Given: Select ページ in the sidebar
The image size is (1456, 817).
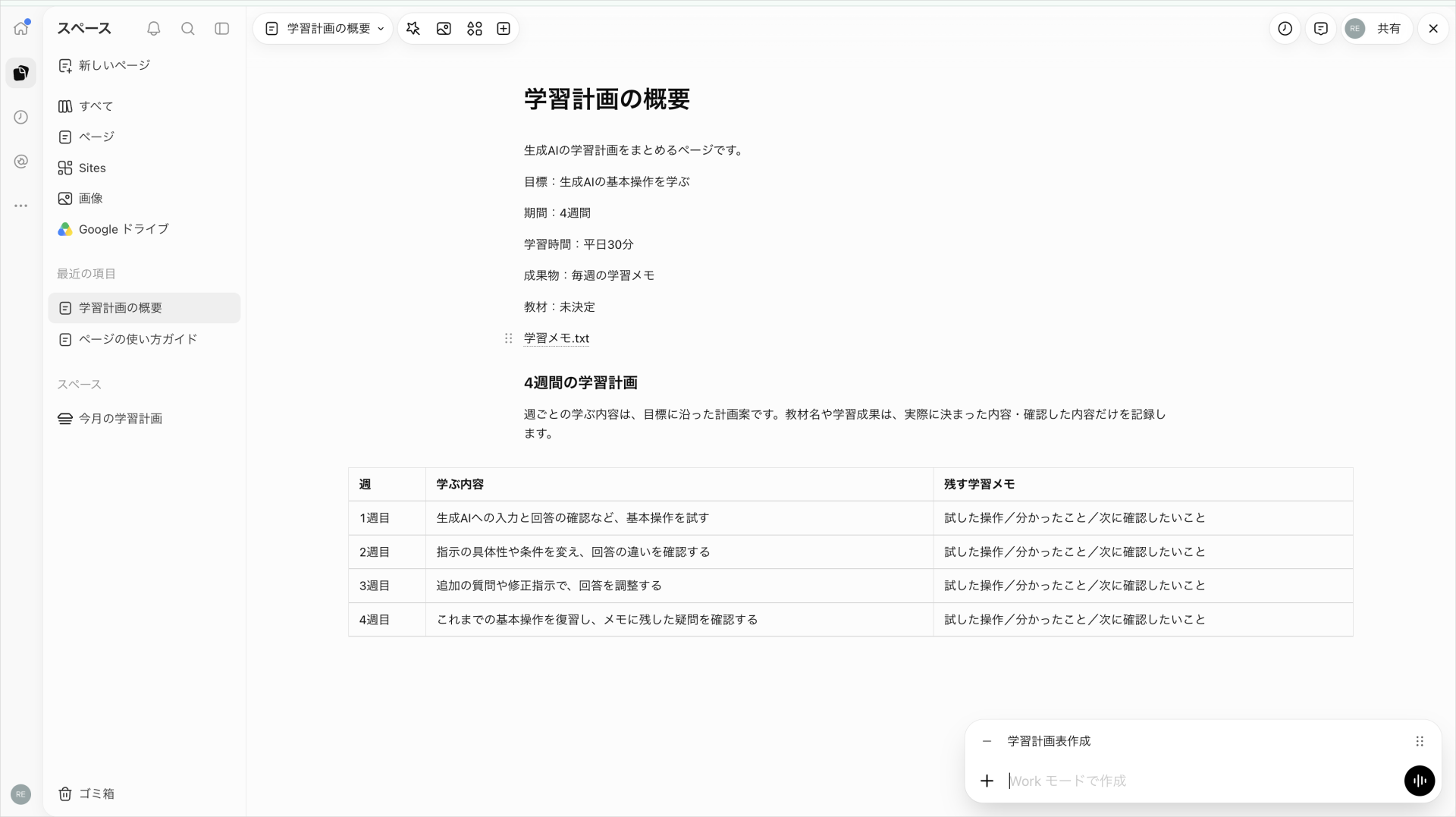Looking at the screenshot, I should pyautogui.click(x=144, y=137).
